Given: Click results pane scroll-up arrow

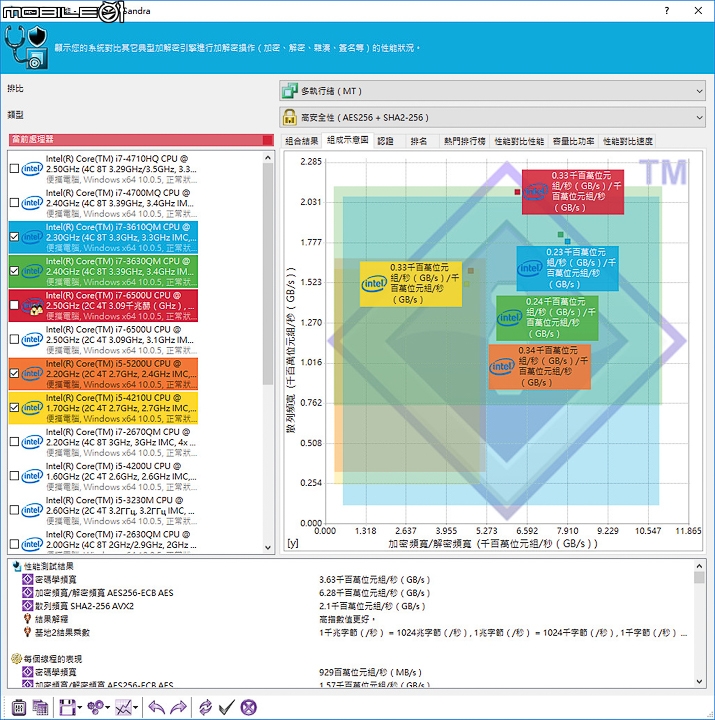Looking at the screenshot, I should point(699,566).
